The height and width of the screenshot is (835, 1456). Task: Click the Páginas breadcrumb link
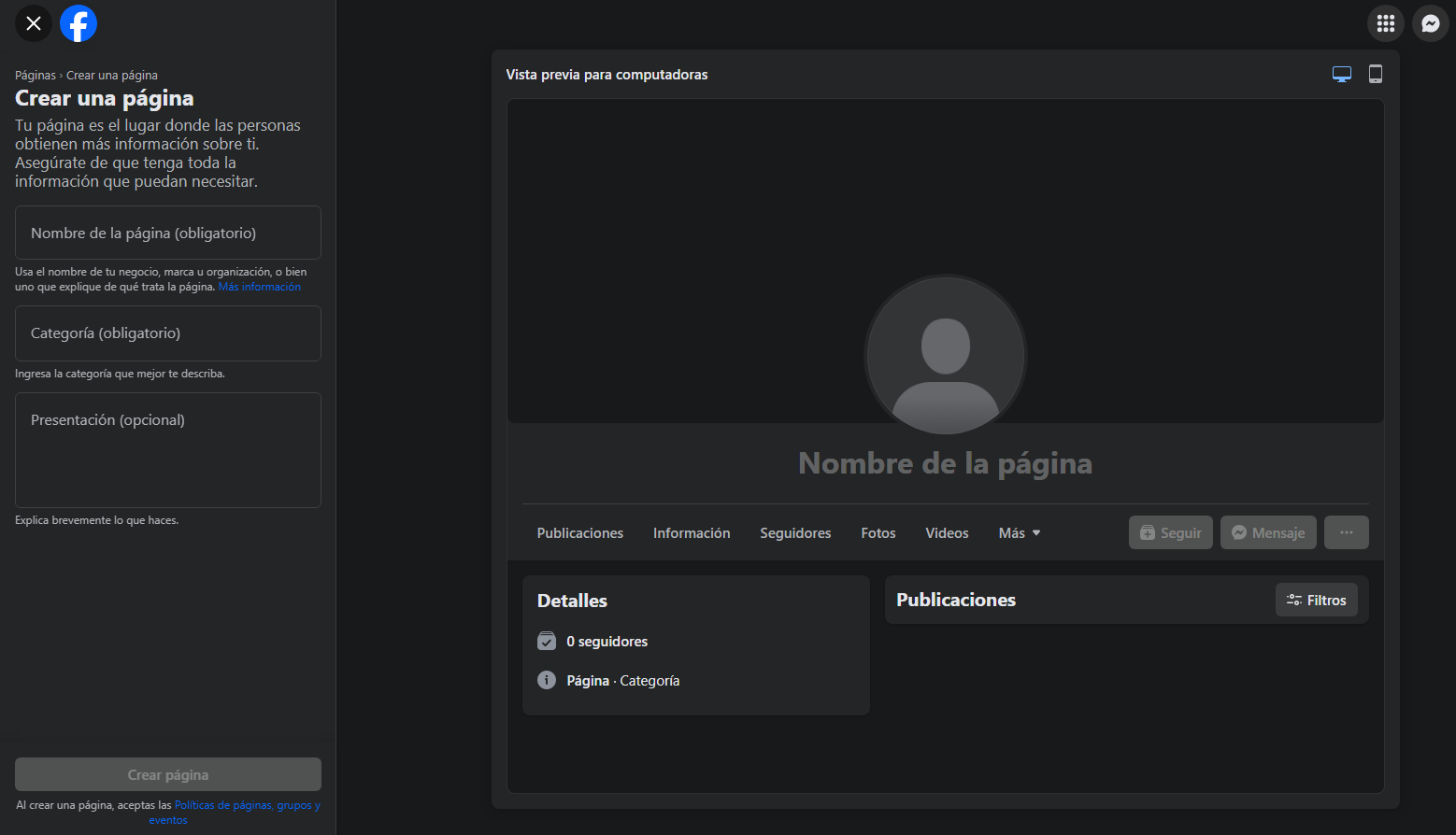(36, 76)
